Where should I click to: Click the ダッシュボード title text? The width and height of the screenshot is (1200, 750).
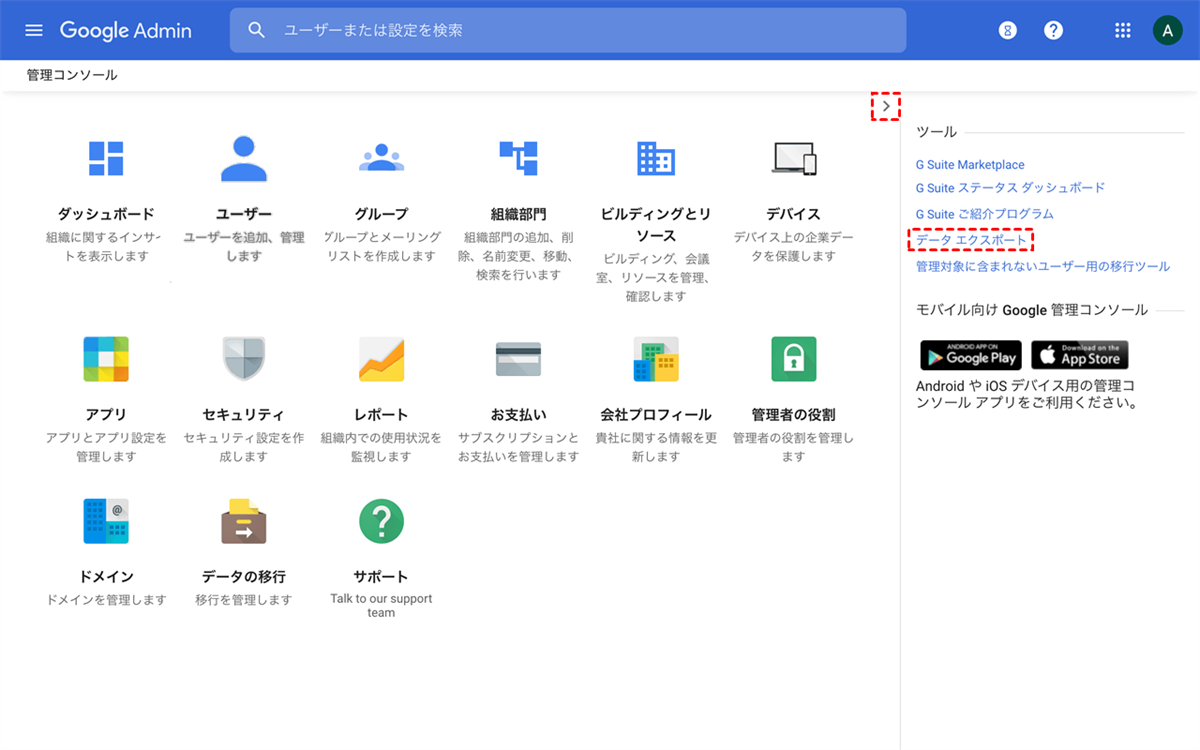(106, 214)
